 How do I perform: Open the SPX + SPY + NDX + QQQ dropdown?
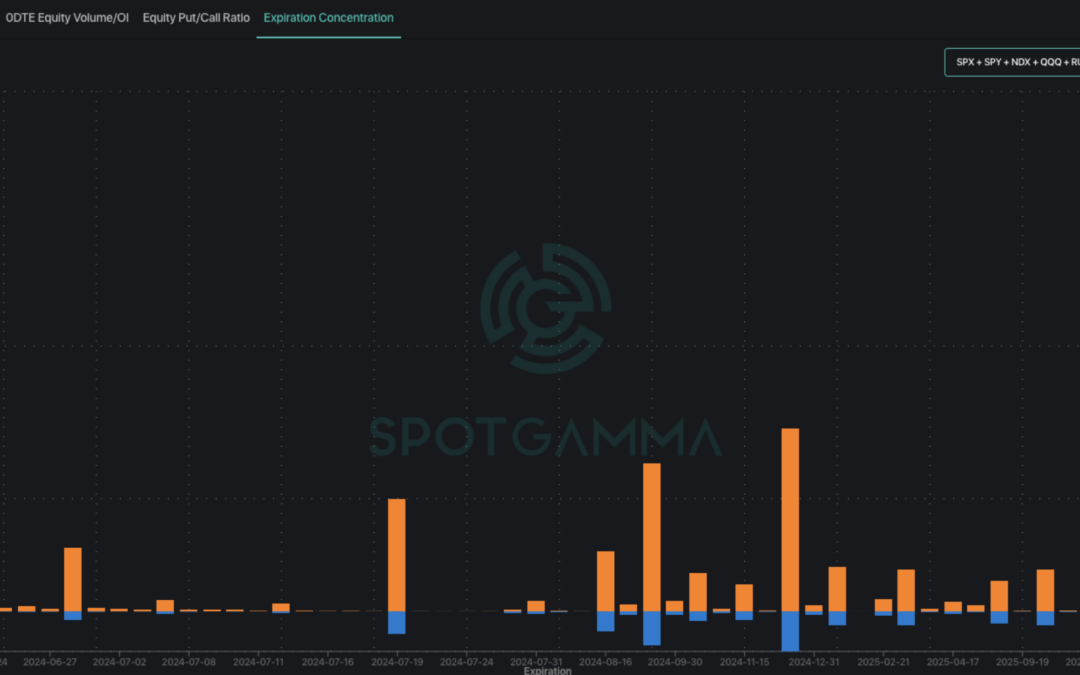(1012, 62)
